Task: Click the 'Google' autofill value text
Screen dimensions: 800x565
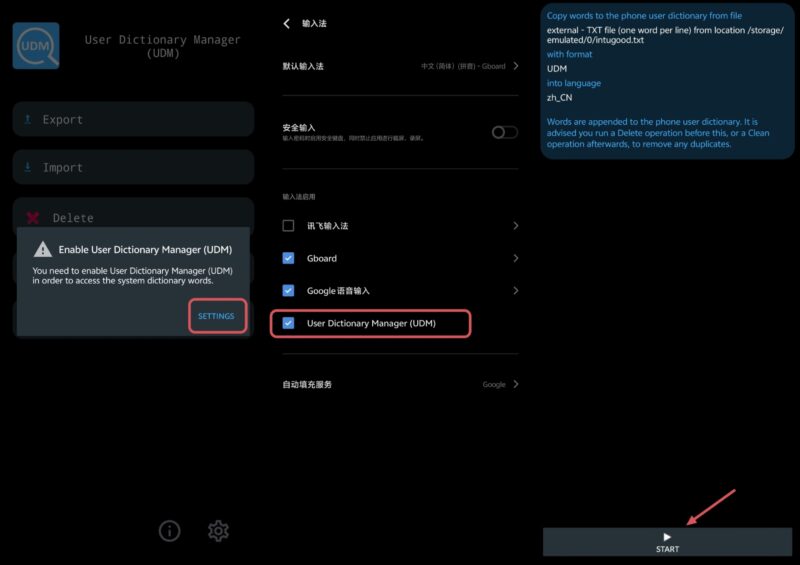Action: coord(494,384)
